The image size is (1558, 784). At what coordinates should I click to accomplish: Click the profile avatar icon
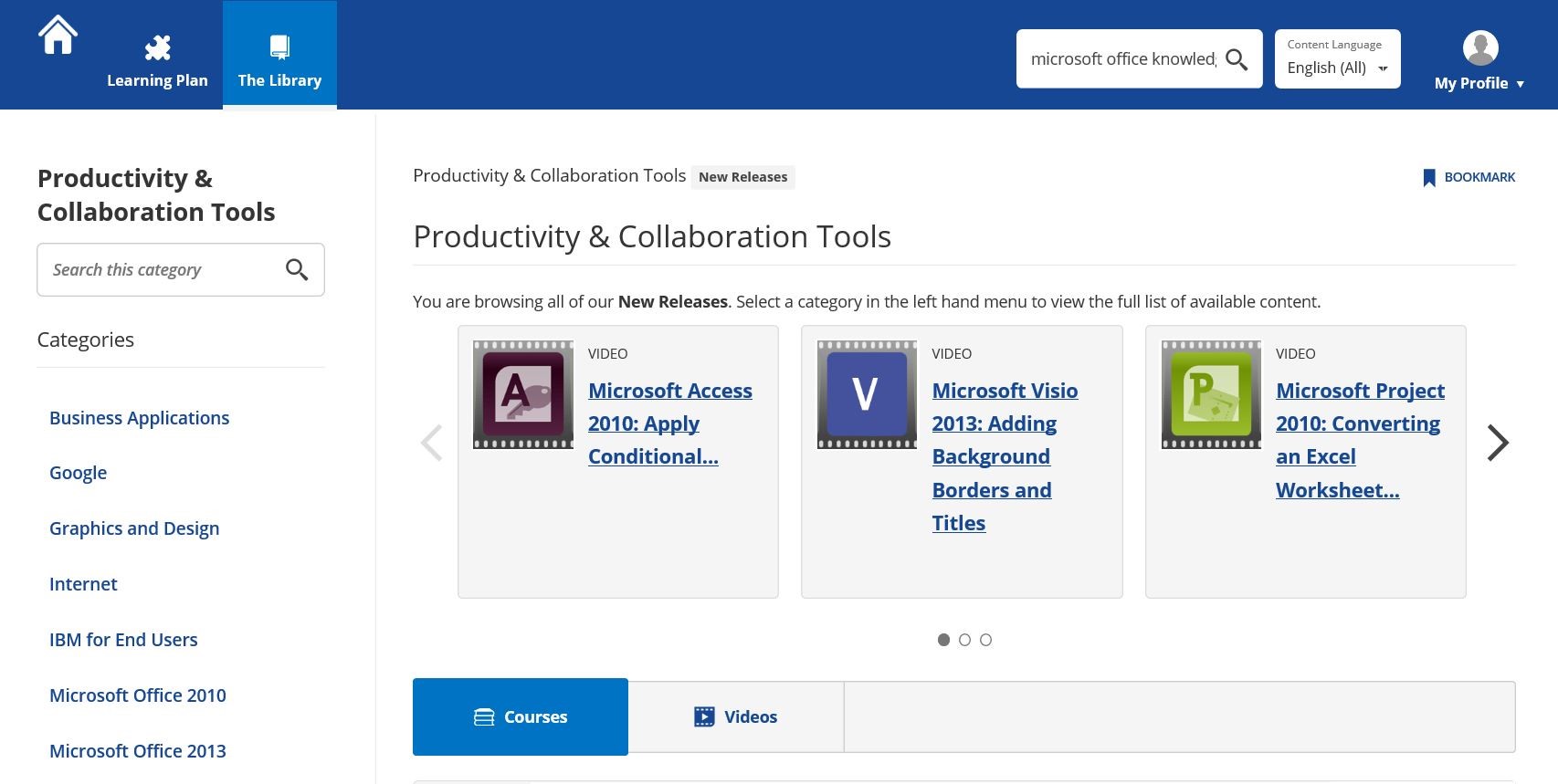click(x=1480, y=48)
